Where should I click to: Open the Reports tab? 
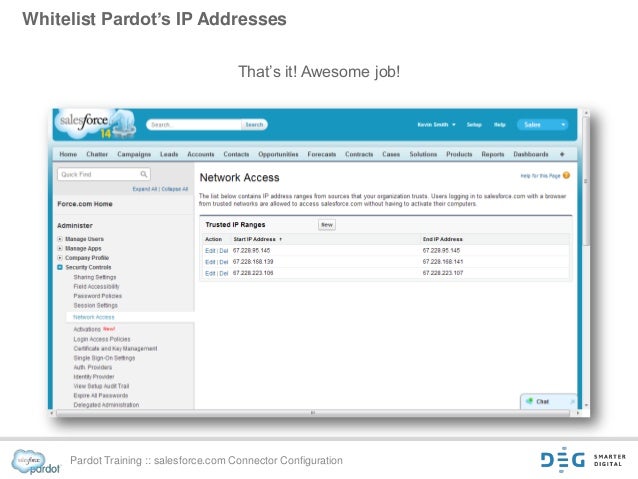(493, 154)
